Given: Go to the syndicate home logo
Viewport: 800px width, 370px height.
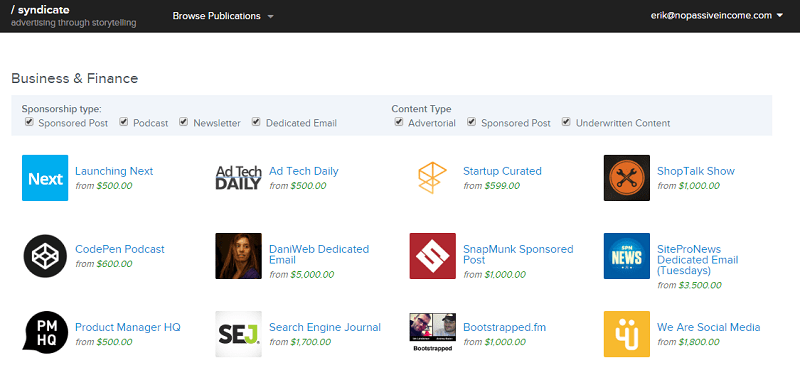Looking at the screenshot, I should click(x=40, y=10).
